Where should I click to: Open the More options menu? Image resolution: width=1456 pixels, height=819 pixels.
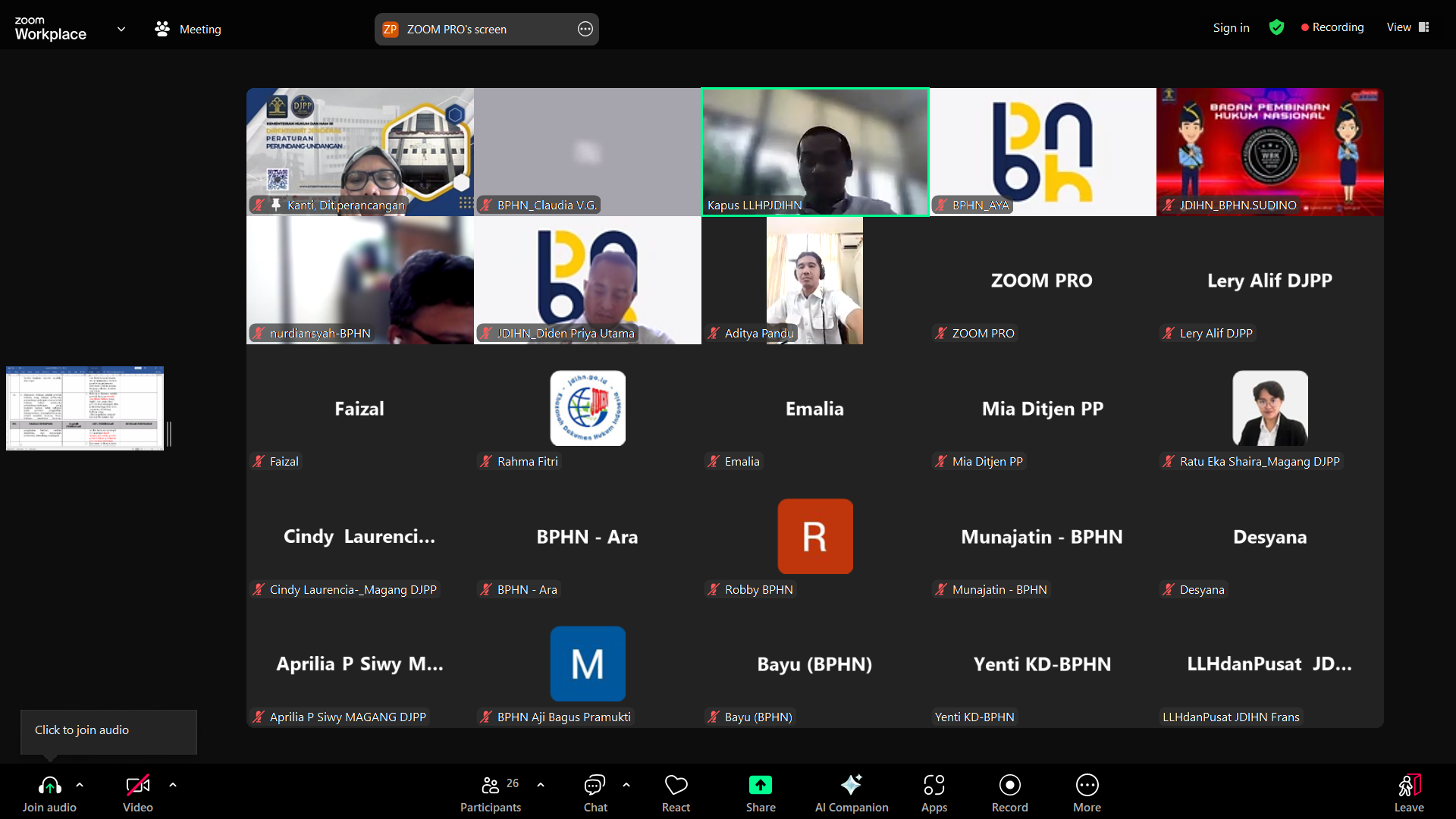1087,793
